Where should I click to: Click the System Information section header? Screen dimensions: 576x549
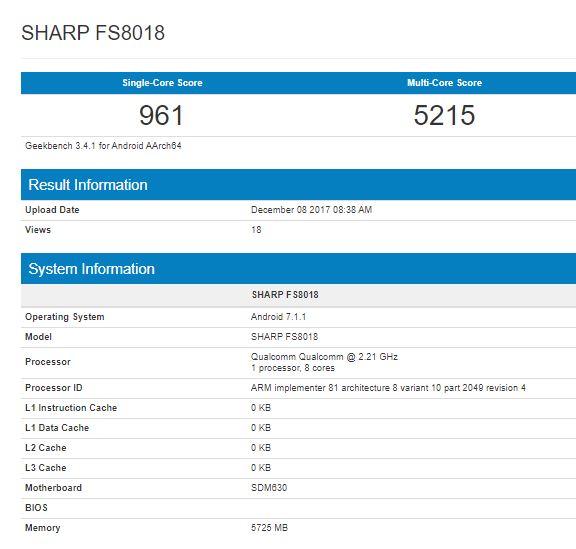91,269
